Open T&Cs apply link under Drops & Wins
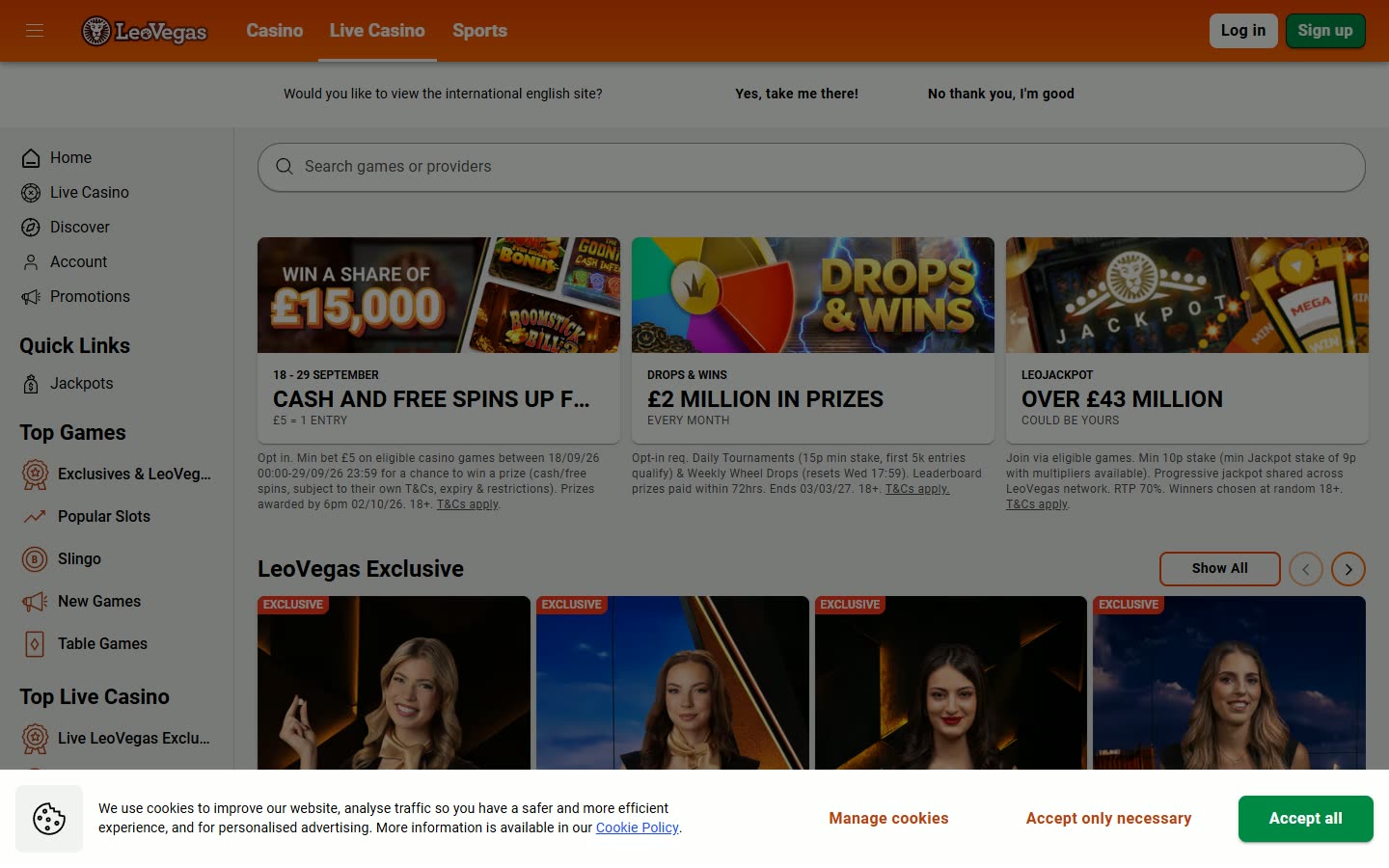The height and width of the screenshot is (868, 1389). 917,489
